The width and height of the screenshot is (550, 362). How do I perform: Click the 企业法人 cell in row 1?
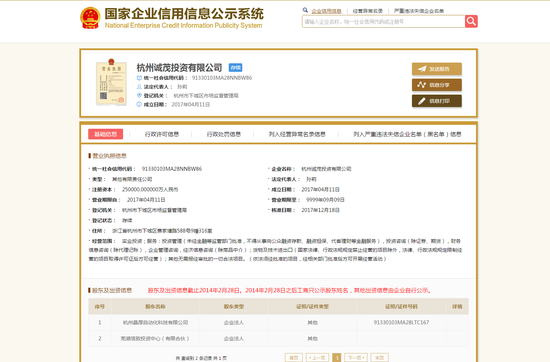(x=234, y=322)
